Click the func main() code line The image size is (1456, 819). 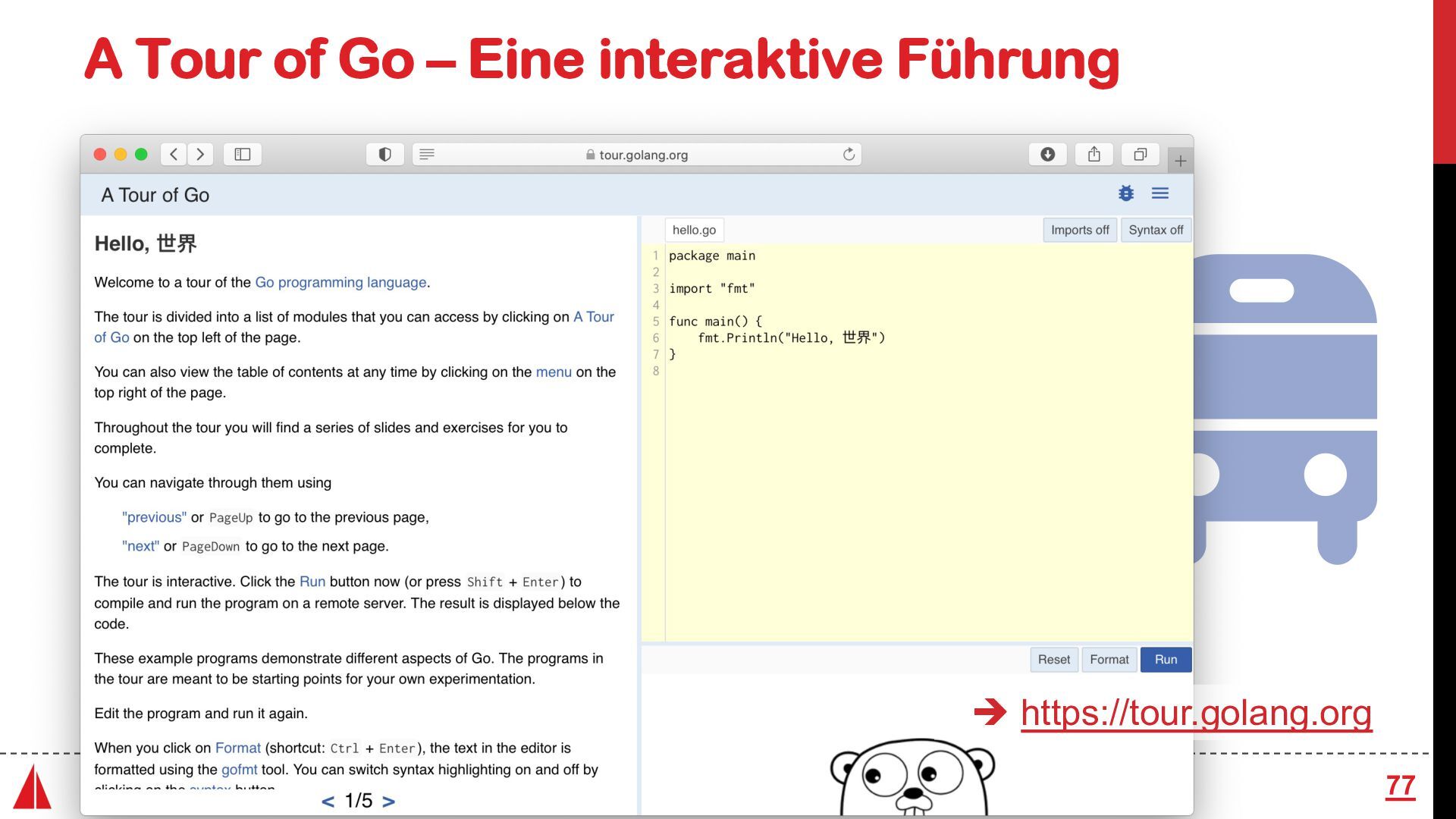715,322
